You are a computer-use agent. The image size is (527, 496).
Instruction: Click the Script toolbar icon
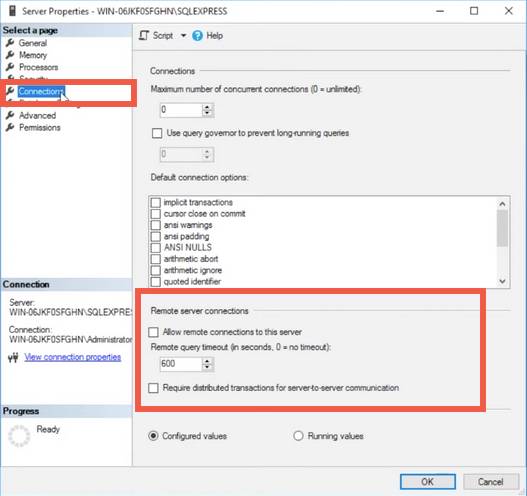(x=144, y=35)
